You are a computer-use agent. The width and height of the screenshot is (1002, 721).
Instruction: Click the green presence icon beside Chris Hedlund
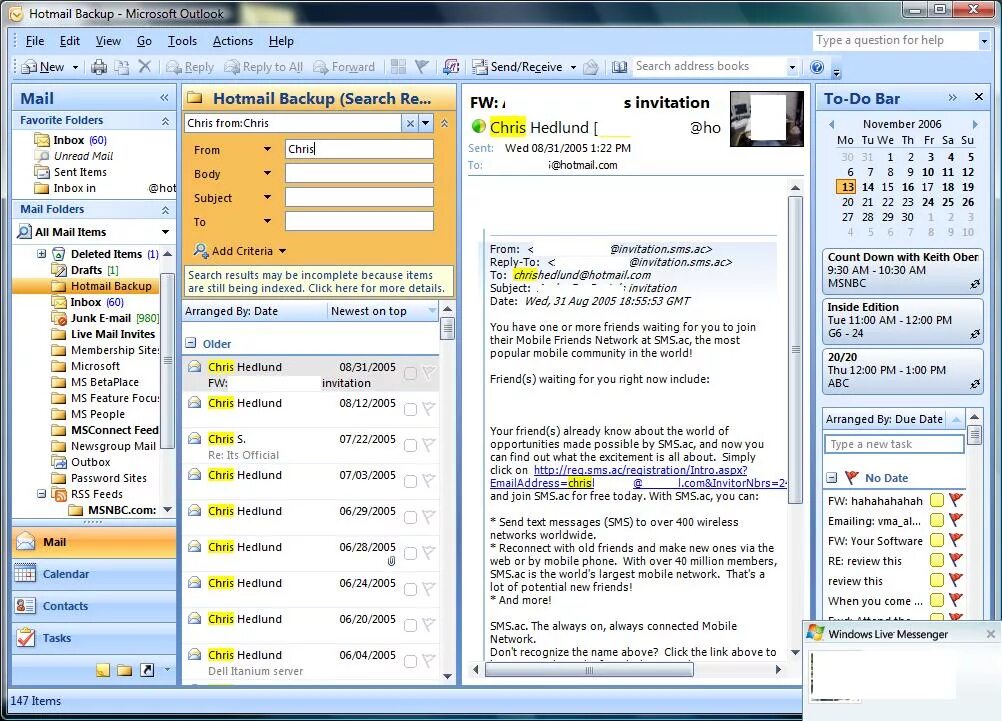[x=478, y=126]
